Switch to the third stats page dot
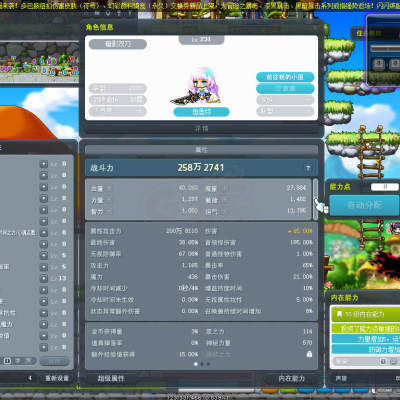The image size is (400, 400). pyautogui.click(x=208, y=364)
